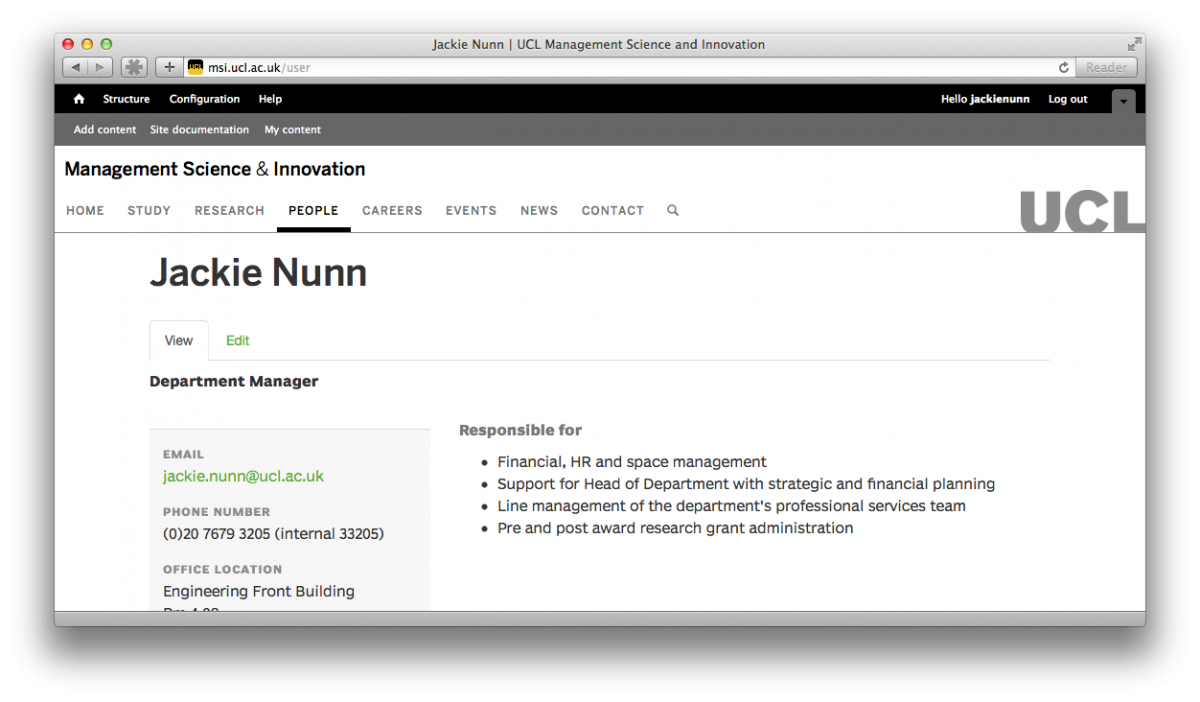Screen dimensions: 1200x702
Task: Click the 'Line management' bullet text
Action: tap(732, 506)
